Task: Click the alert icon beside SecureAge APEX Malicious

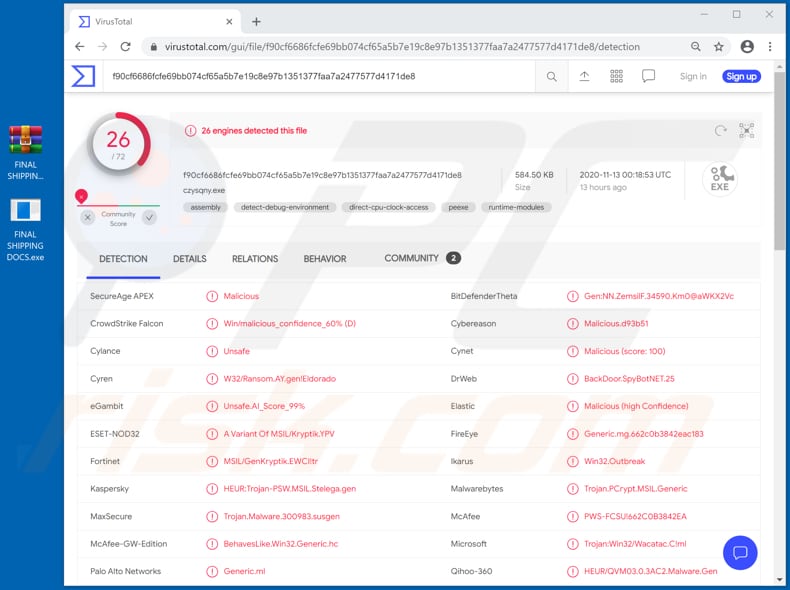Action: pos(212,296)
